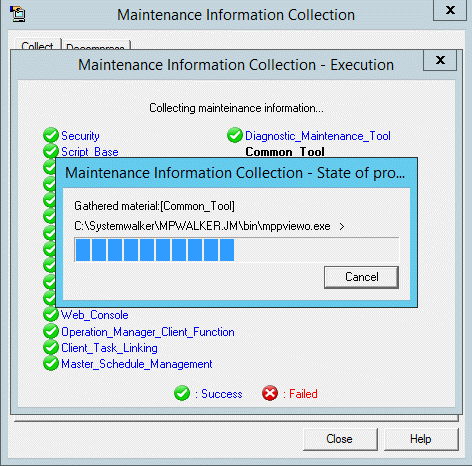Switch to the Decompress tab
472x466 pixels.
[96, 46]
